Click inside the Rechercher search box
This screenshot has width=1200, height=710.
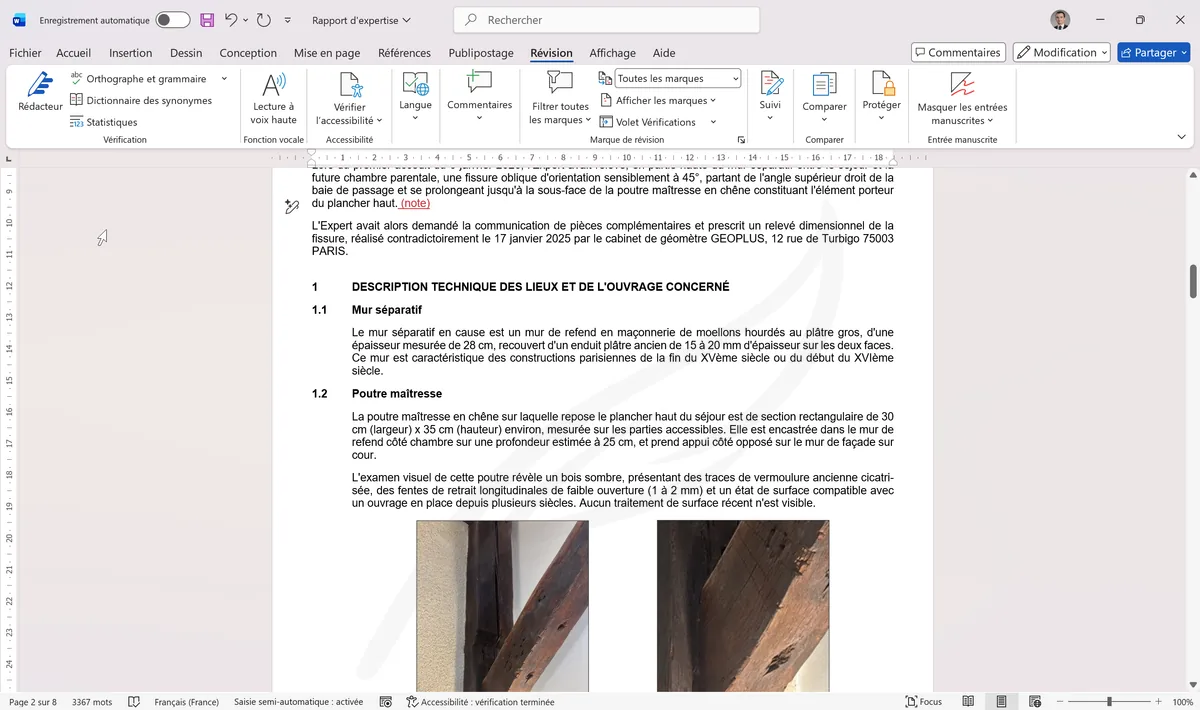pyautogui.click(x=605, y=19)
